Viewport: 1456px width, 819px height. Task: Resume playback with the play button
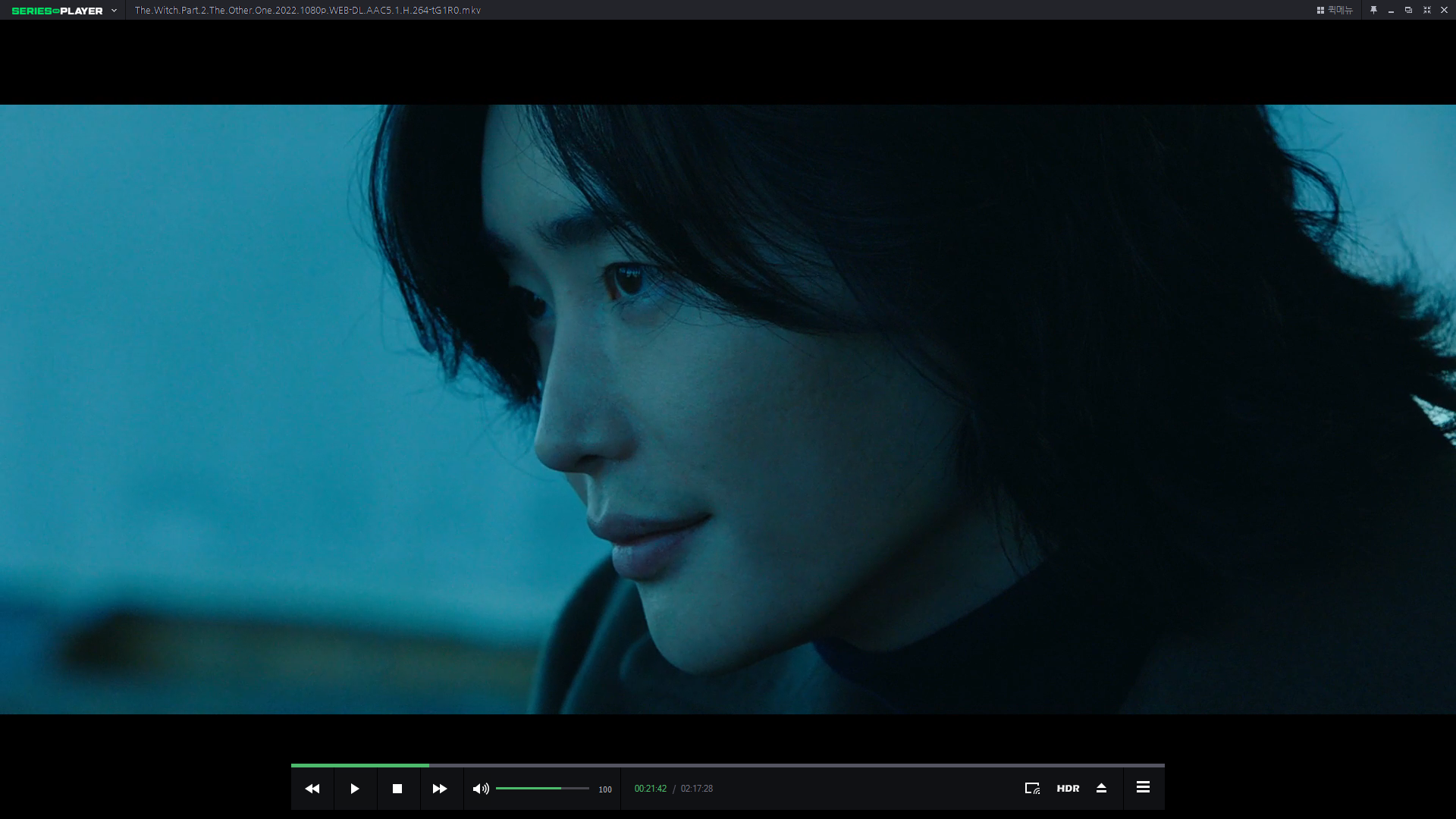pyautogui.click(x=355, y=789)
